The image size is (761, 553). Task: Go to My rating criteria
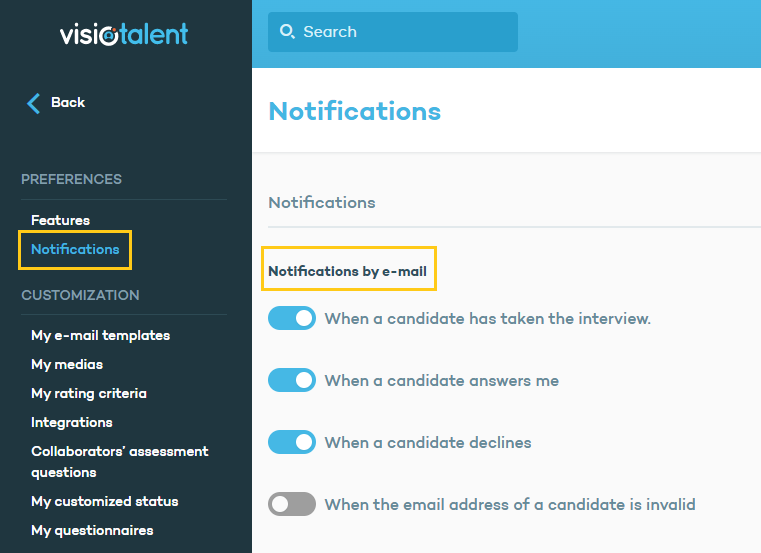89,393
